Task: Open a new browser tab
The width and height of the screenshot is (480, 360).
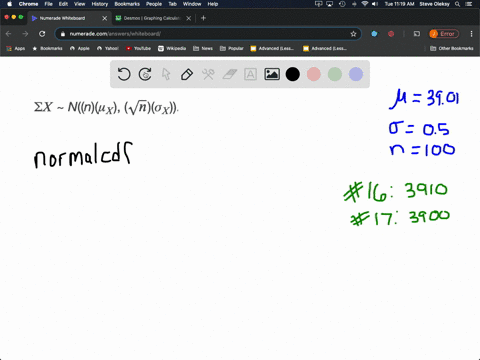Action: click(x=203, y=18)
